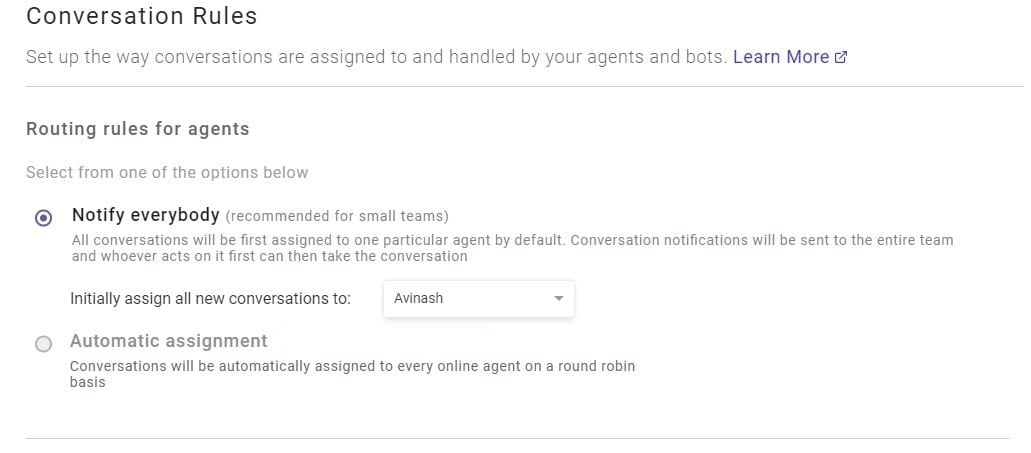The image size is (1031, 453).
Task: Click the divider line under the page description
Action: pyautogui.click(x=525, y=86)
